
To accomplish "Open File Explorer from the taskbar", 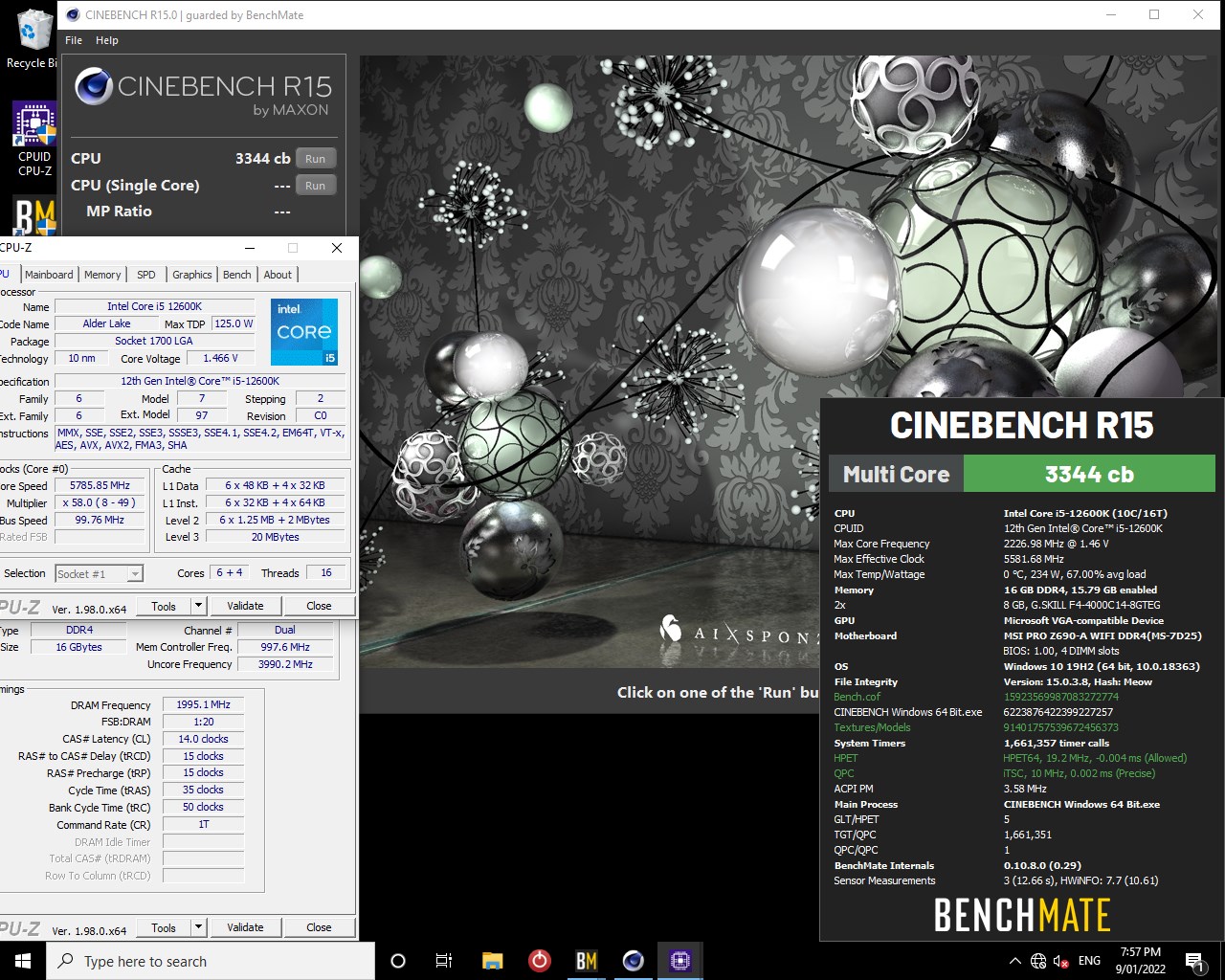I will point(492,961).
